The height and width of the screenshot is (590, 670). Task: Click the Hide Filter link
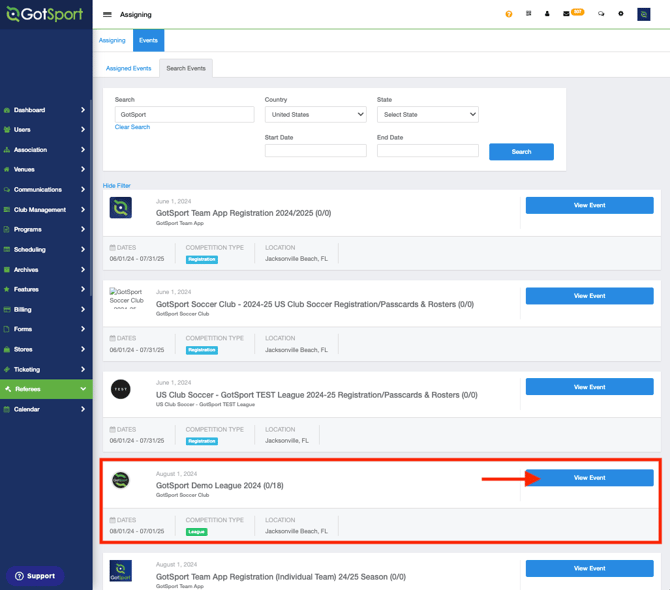coord(117,185)
